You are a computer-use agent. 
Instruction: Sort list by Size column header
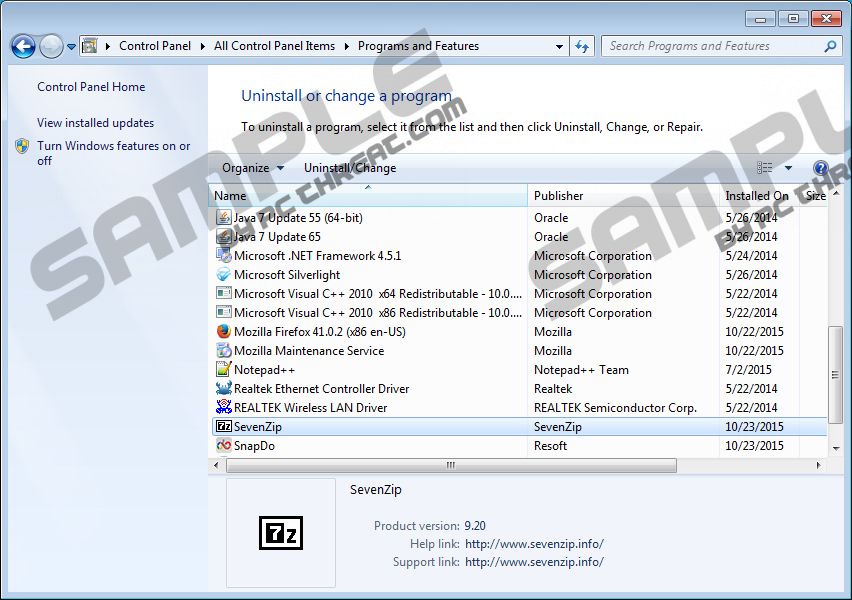(x=815, y=196)
